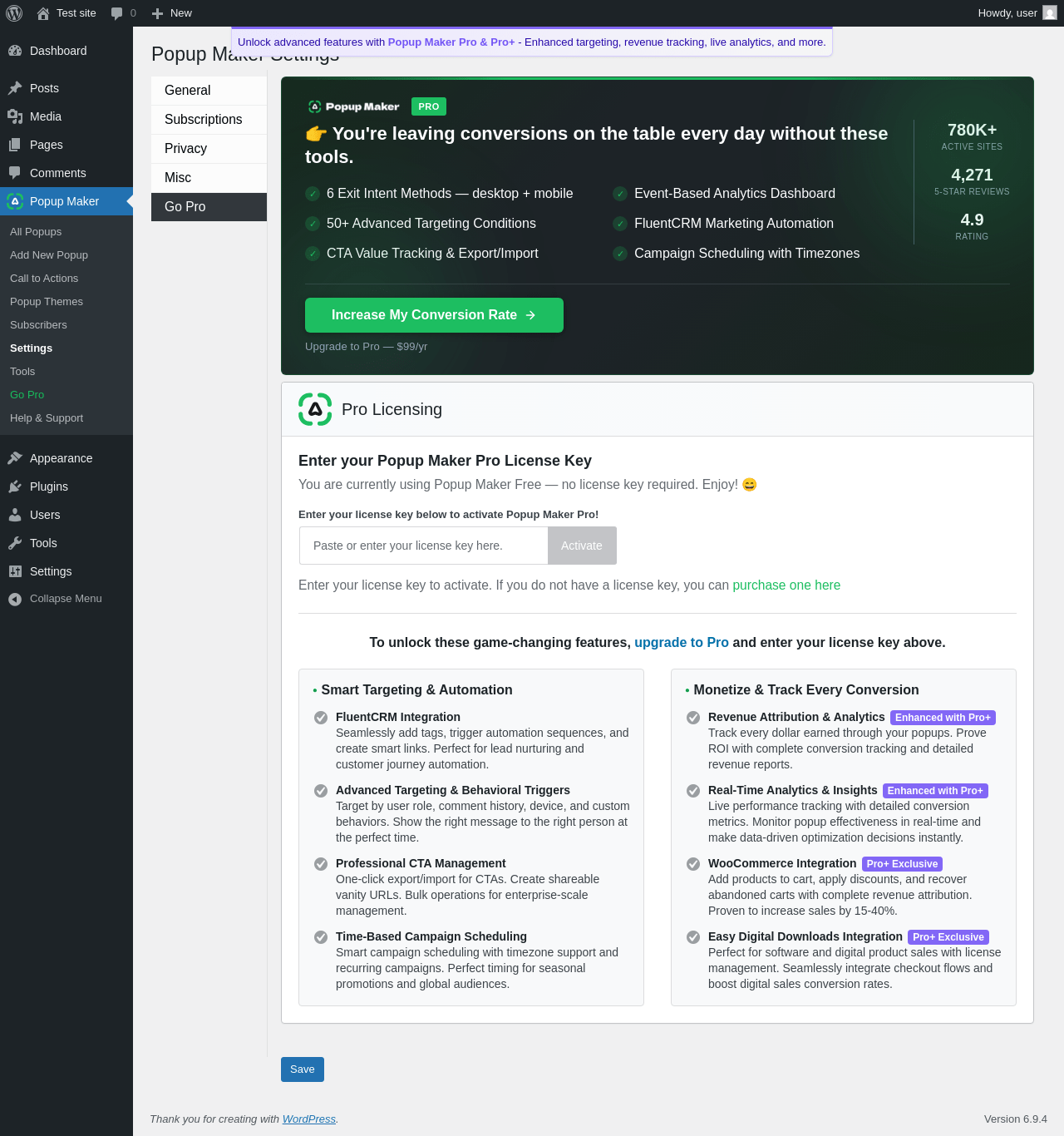The height and width of the screenshot is (1136, 1064).
Task: Click Increase My Conversion Rate button
Action: [434, 315]
